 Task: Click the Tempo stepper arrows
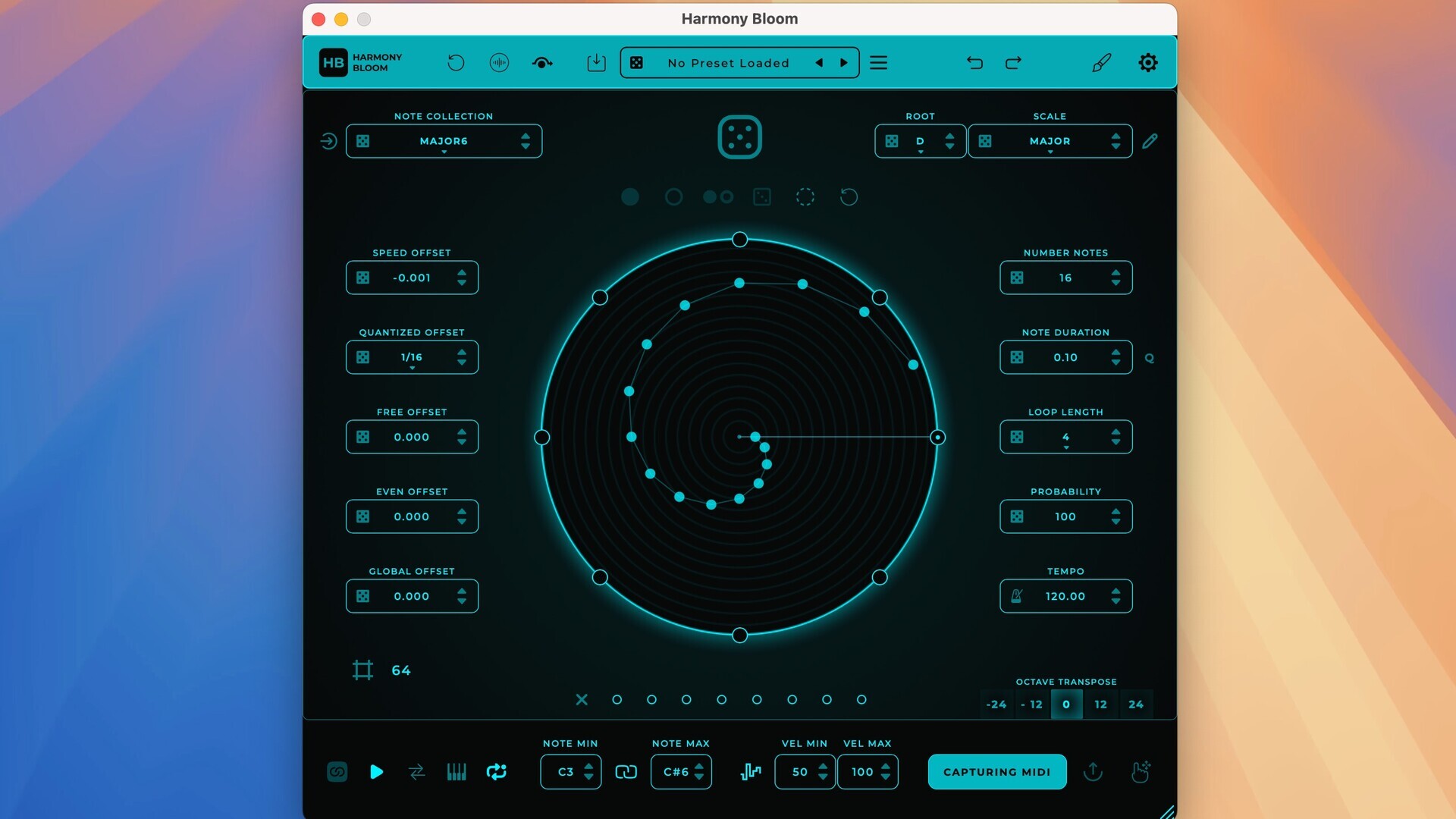[1116, 596]
